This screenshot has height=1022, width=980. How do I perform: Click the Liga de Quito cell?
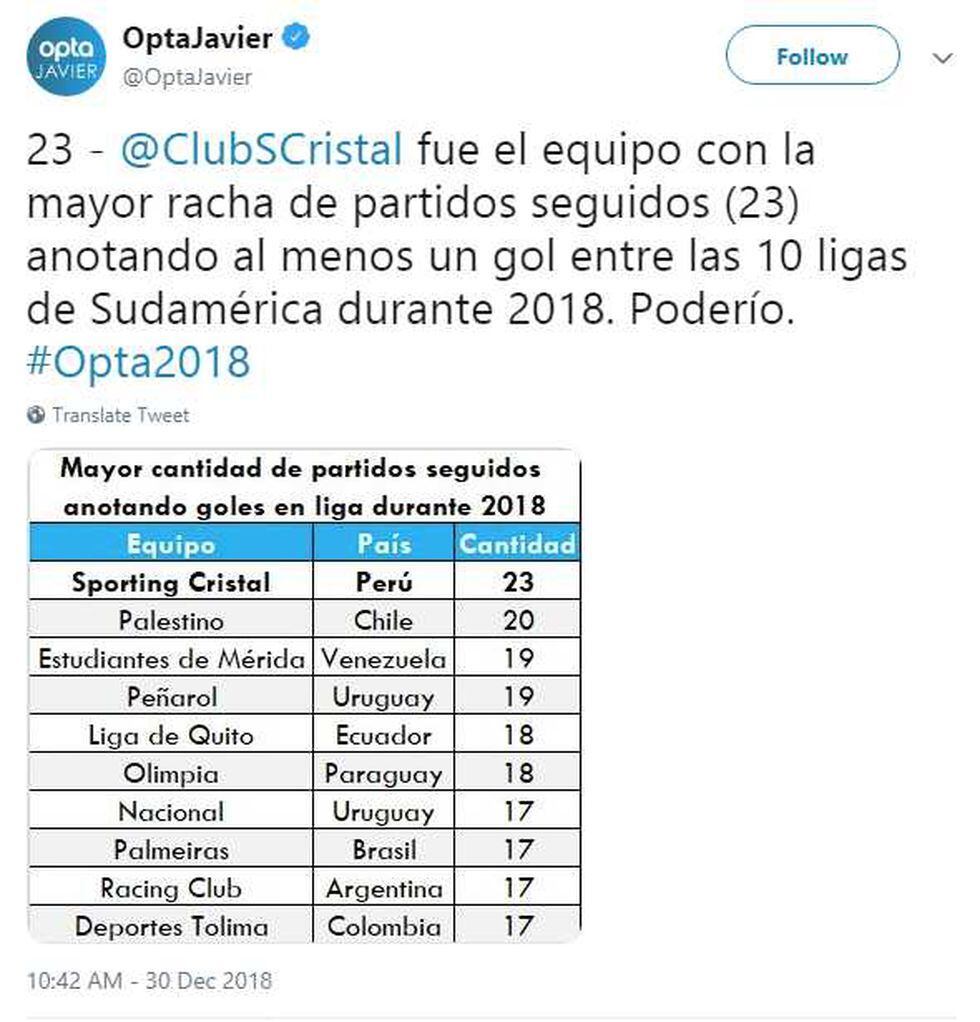coord(171,736)
